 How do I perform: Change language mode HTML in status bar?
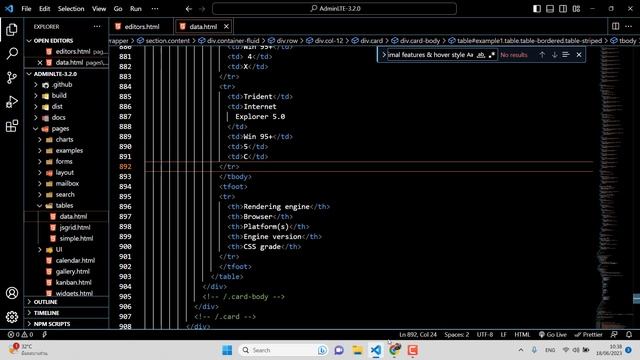[522, 335]
